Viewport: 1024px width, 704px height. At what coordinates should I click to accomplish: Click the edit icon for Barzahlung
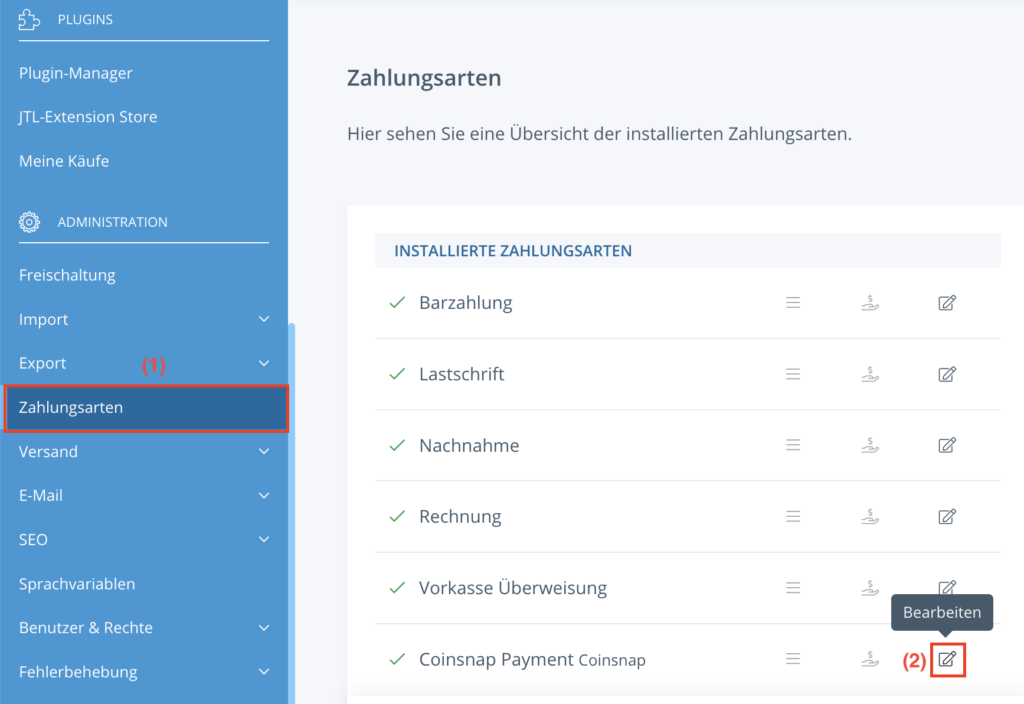tap(947, 303)
